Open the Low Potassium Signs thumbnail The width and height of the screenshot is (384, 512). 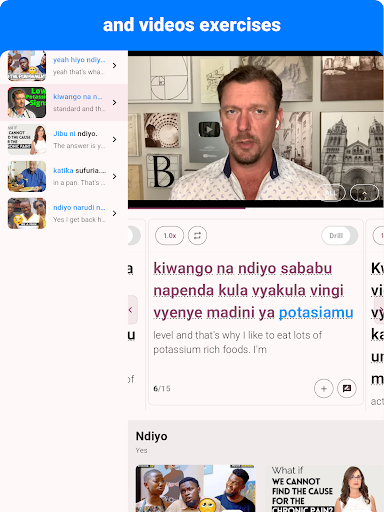coord(27,102)
